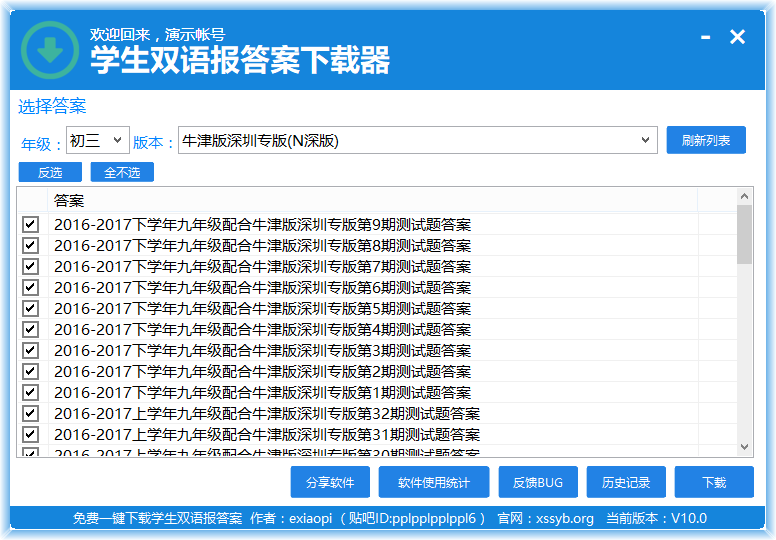Screen dimensions: 776x540
Task: Open 软件使用统计 usage statistics
Action: 434,482
